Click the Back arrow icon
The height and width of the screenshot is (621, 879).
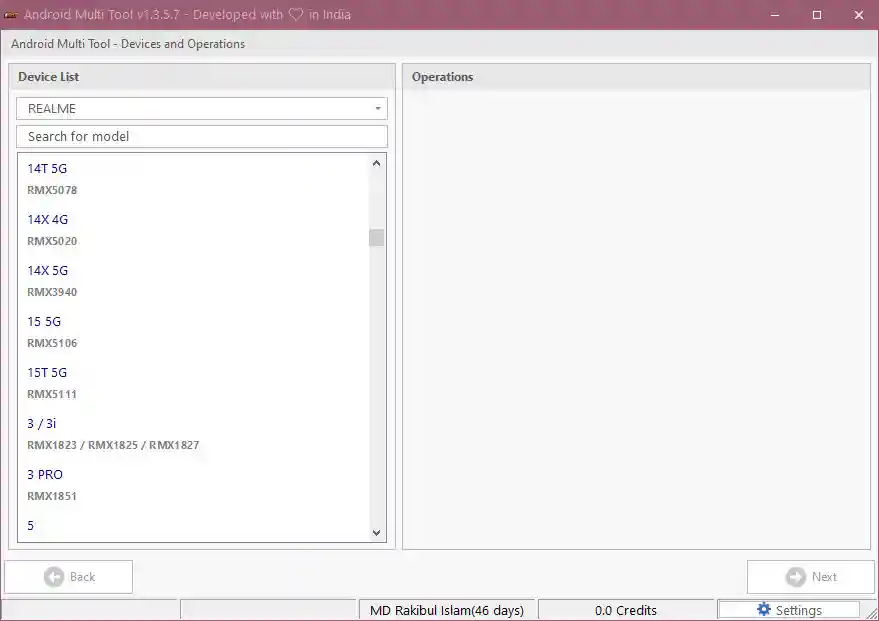54,577
